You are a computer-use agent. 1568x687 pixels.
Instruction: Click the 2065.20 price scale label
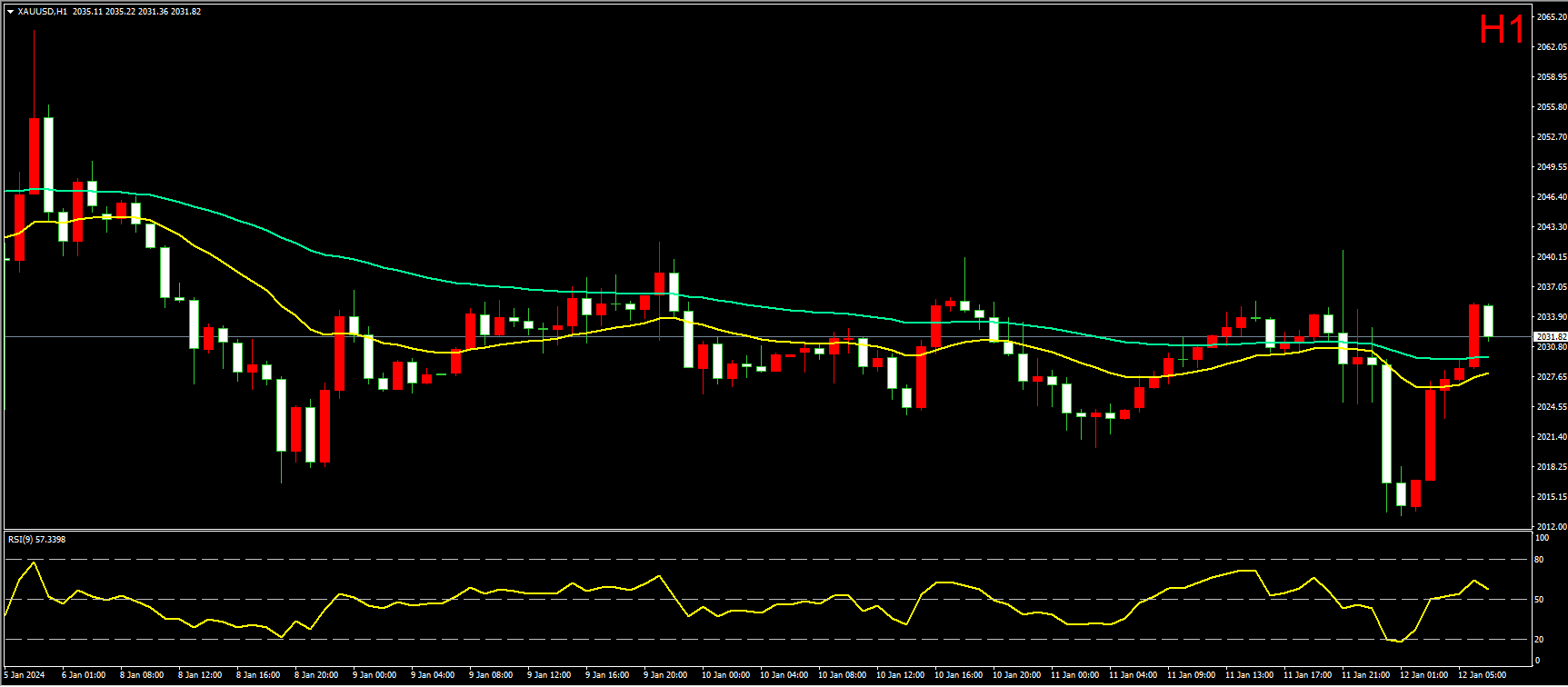1552,17
